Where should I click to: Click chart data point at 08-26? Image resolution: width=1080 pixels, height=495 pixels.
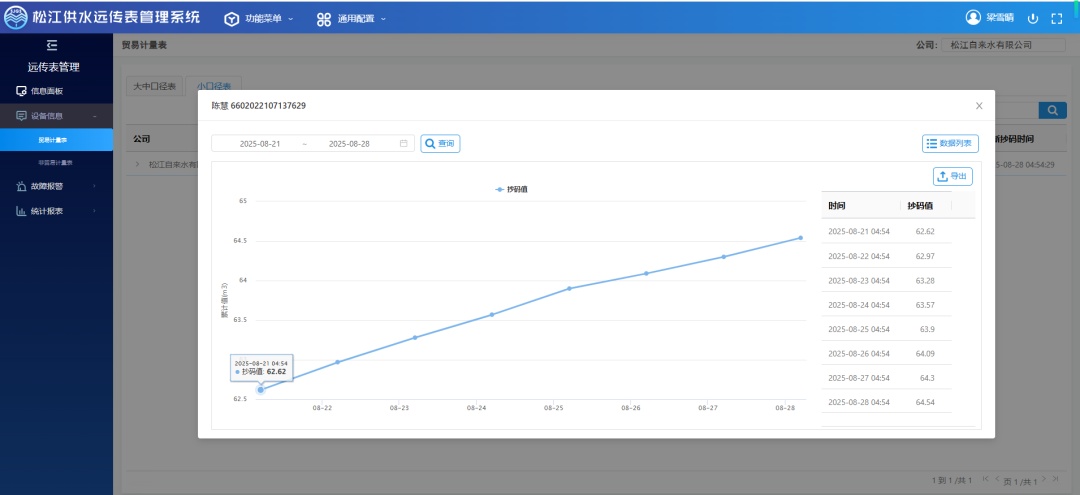coord(646,273)
